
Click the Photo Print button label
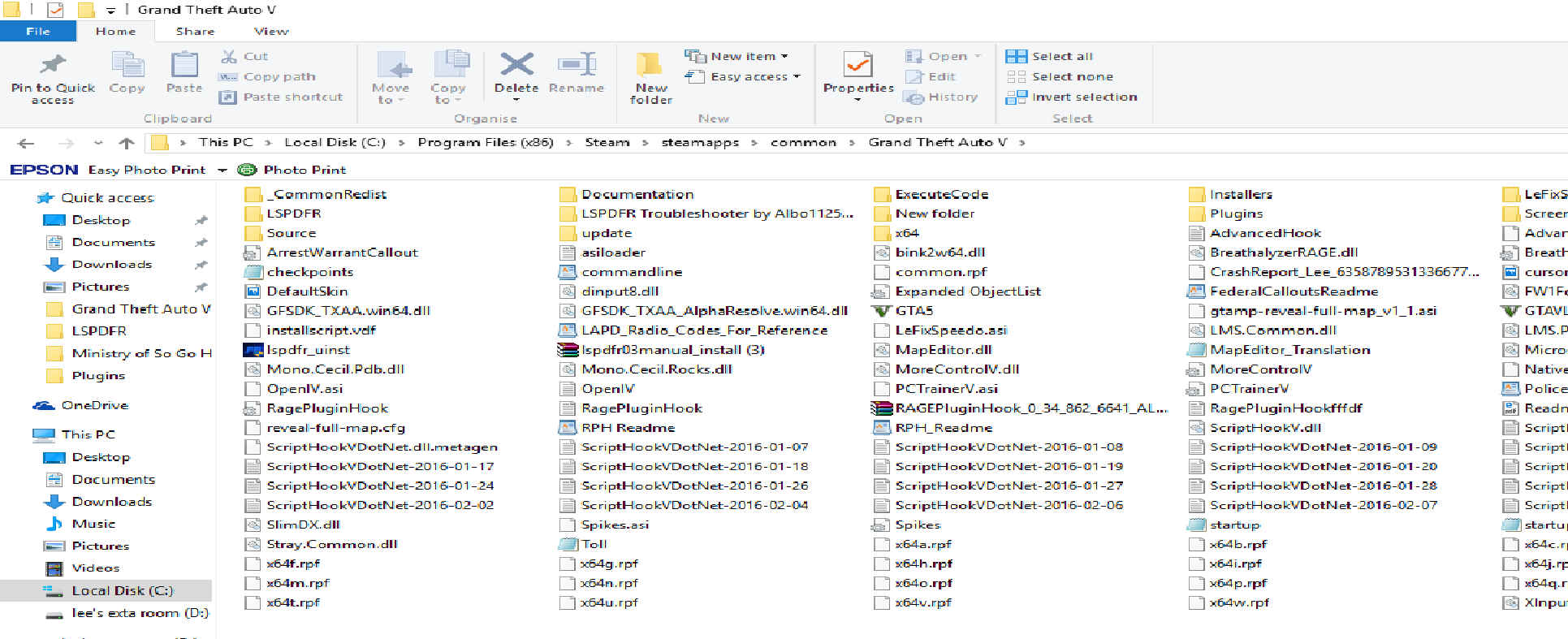point(305,170)
